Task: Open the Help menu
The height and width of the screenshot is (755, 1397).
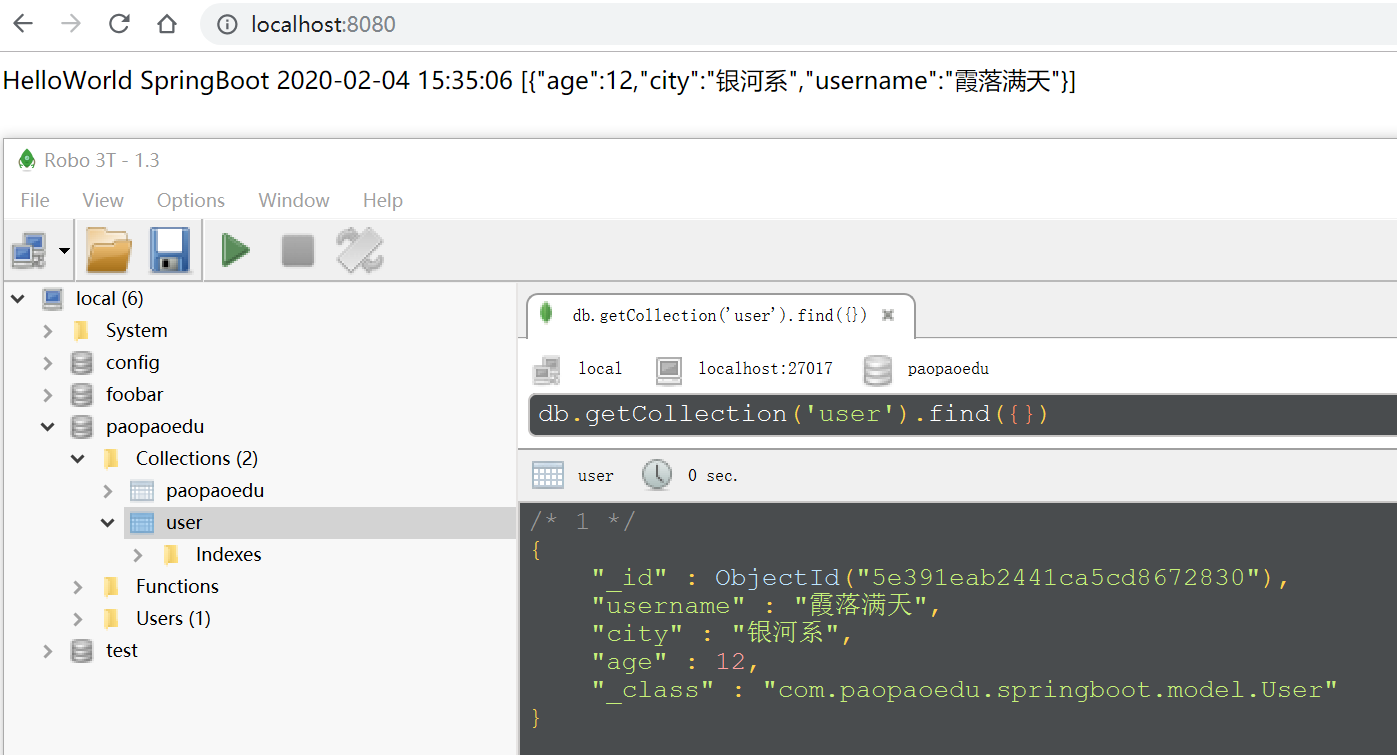Action: pyautogui.click(x=383, y=200)
